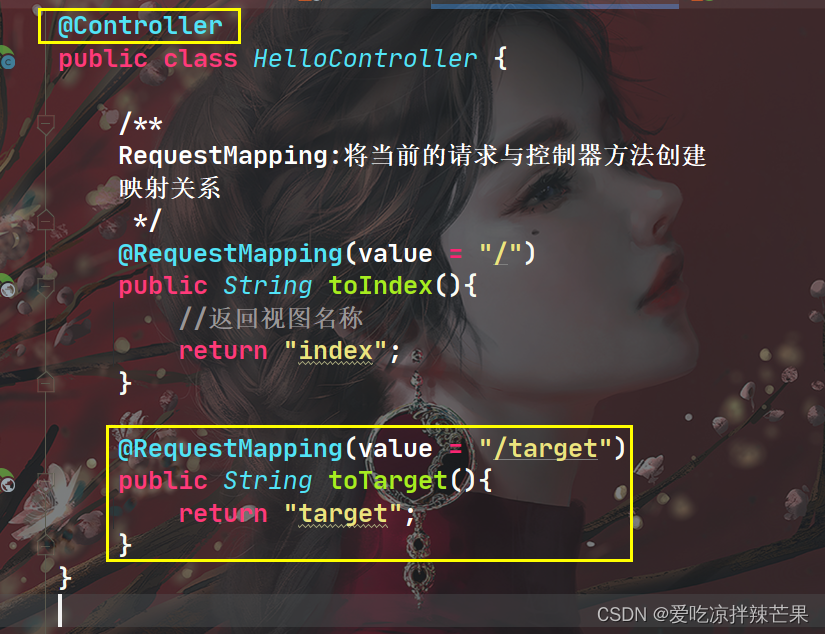Click the @Controller annotation
The width and height of the screenshot is (825, 634).
tap(140, 26)
